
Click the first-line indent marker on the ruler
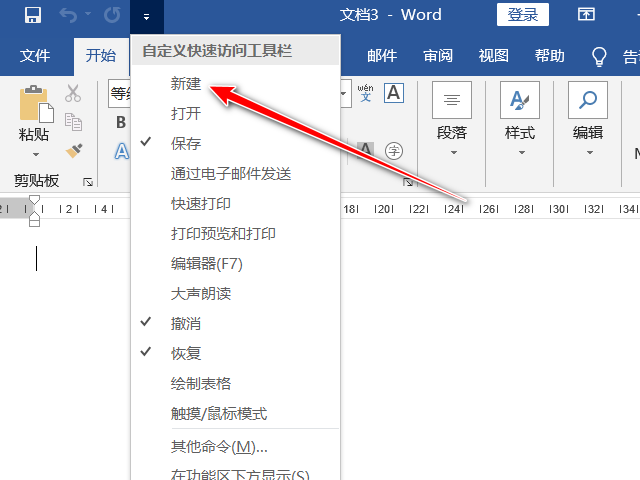click(34, 200)
